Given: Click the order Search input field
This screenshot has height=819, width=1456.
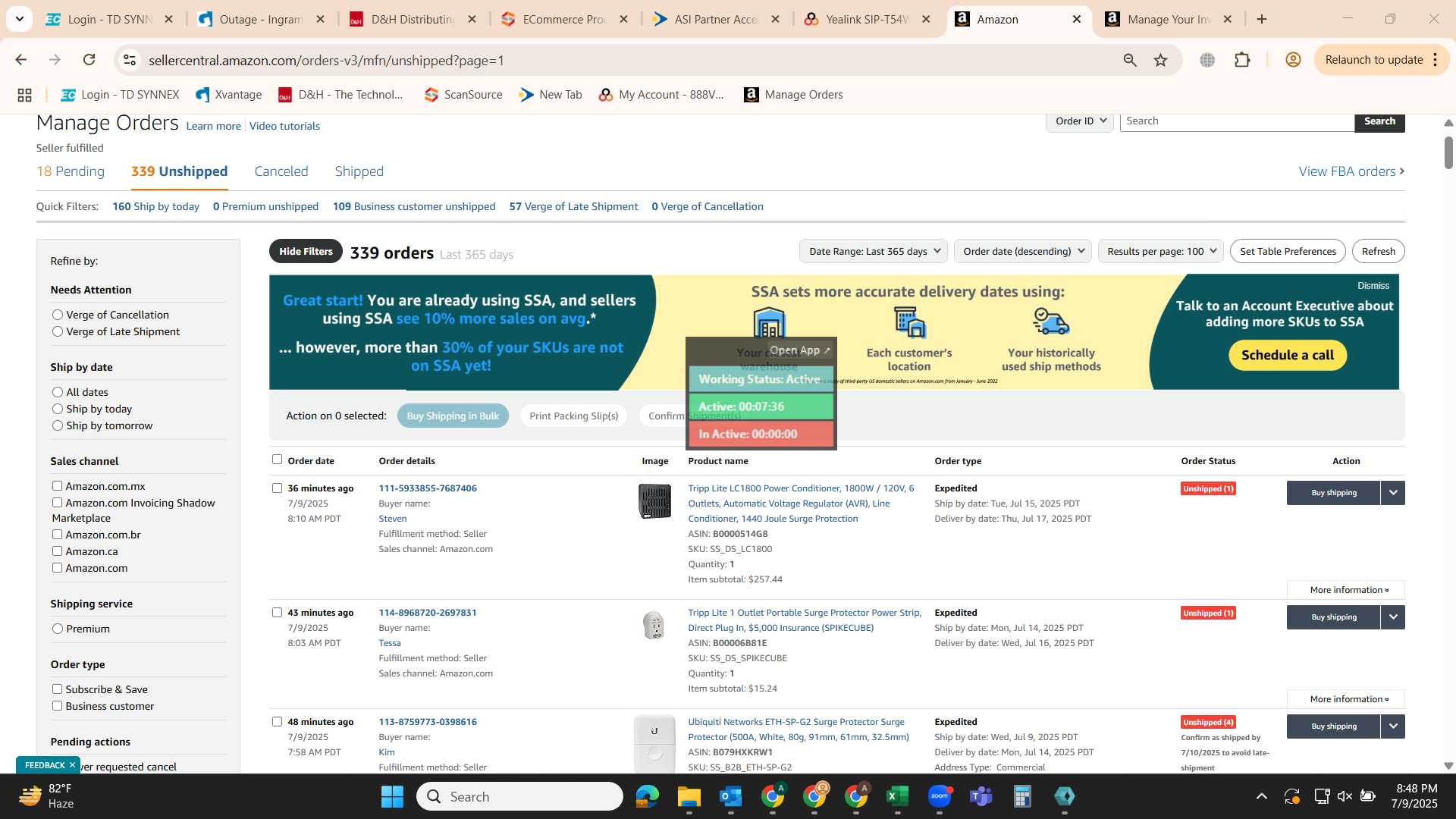Looking at the screenshot, I should [1237, 121].
